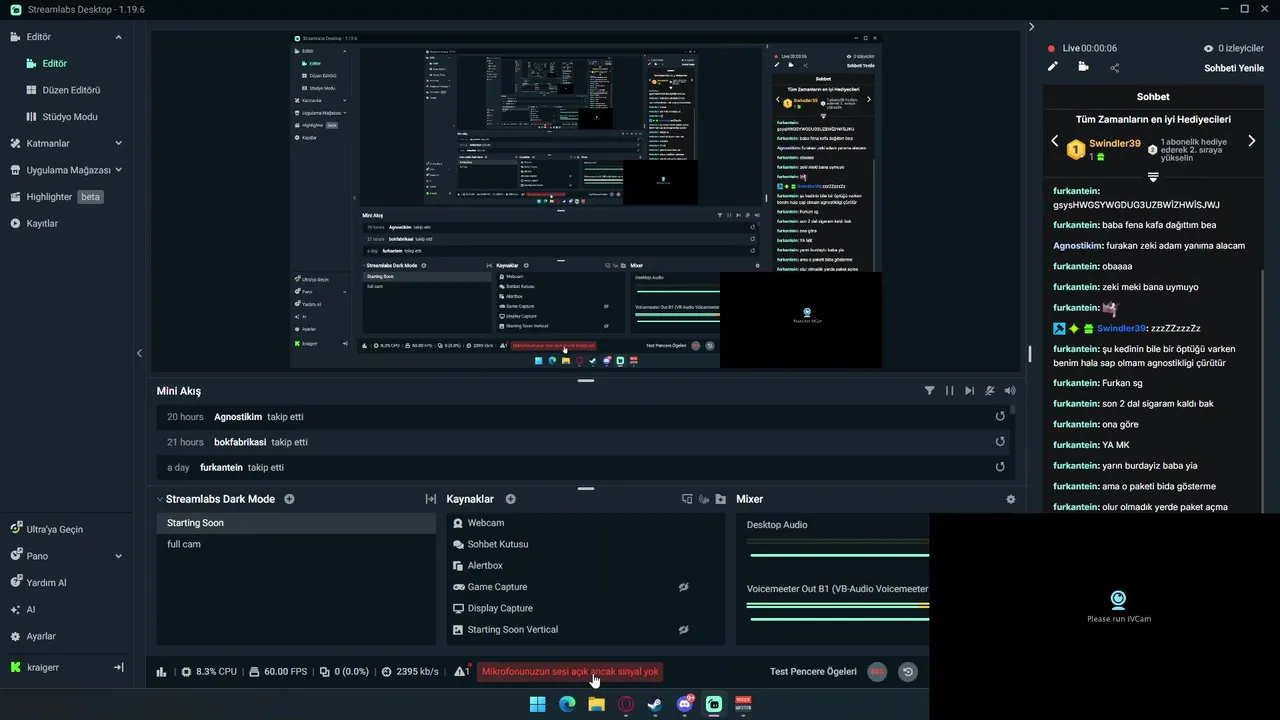Add a new scene with the plus icon
1280x720 pixels.
pyautogui.click(x=289, y=499)
